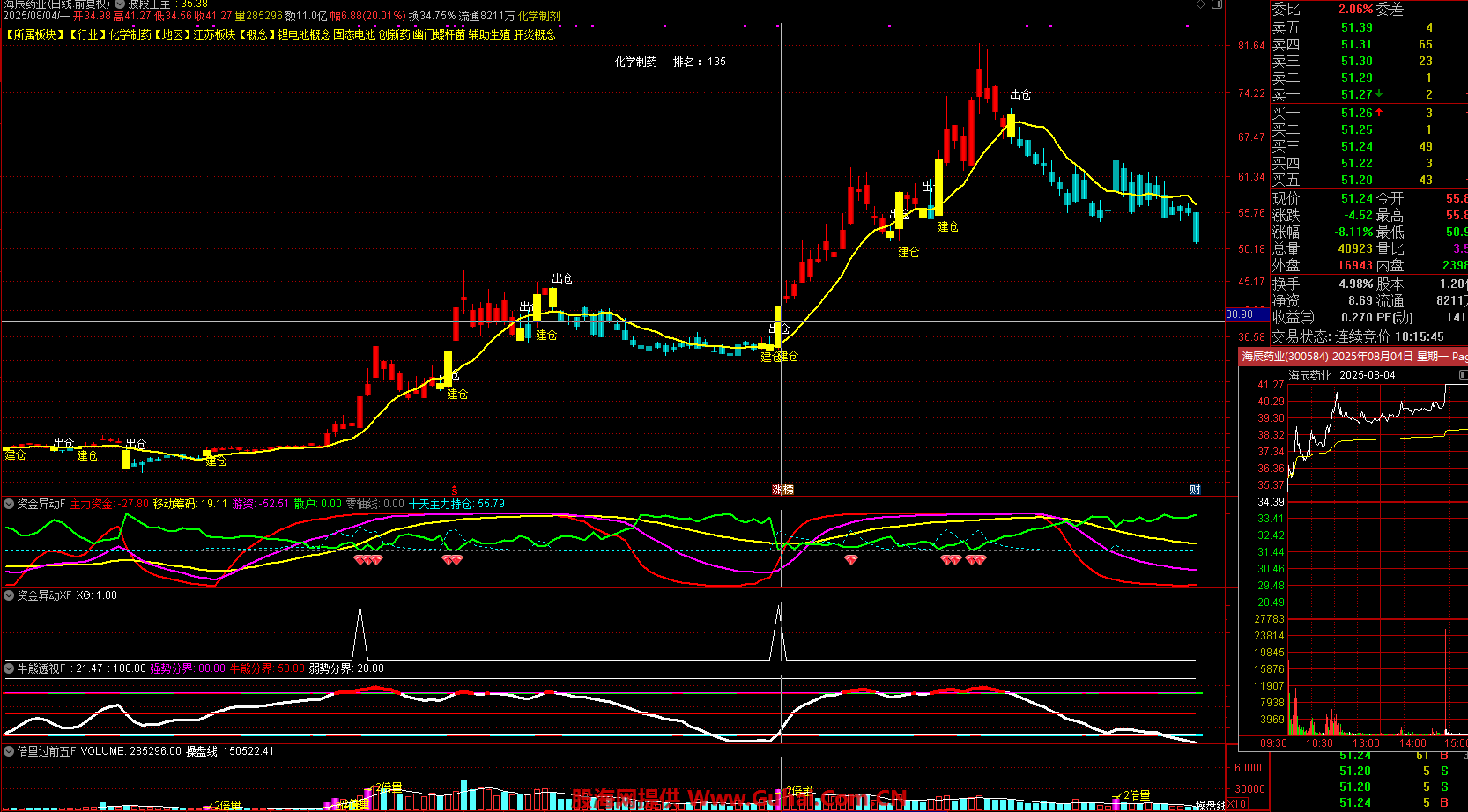Click the small window icon in intraday popup
This screenshot has height=812, width=1468.
(1463, 375)
